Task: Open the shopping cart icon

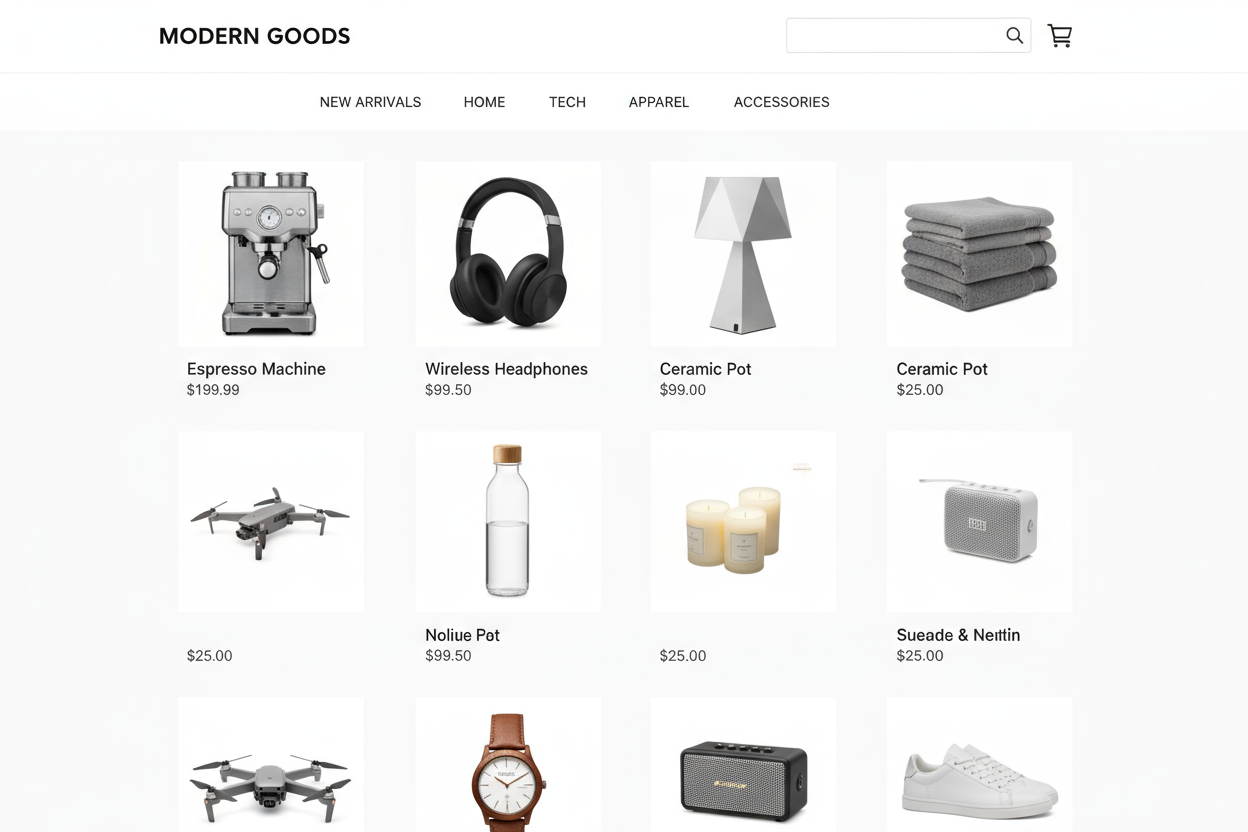Action: coord(1060,36)
